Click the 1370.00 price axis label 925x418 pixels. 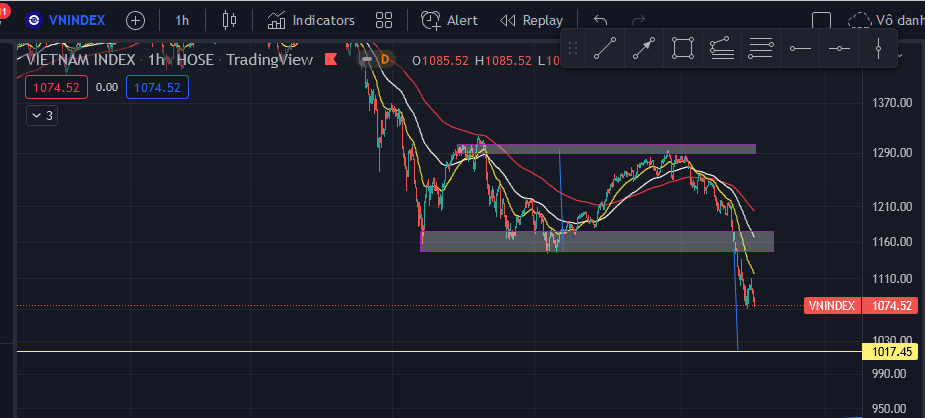click(893, 103)
